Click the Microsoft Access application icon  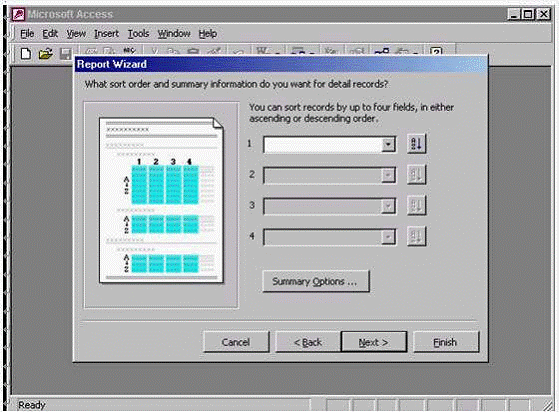coord(18,14)
